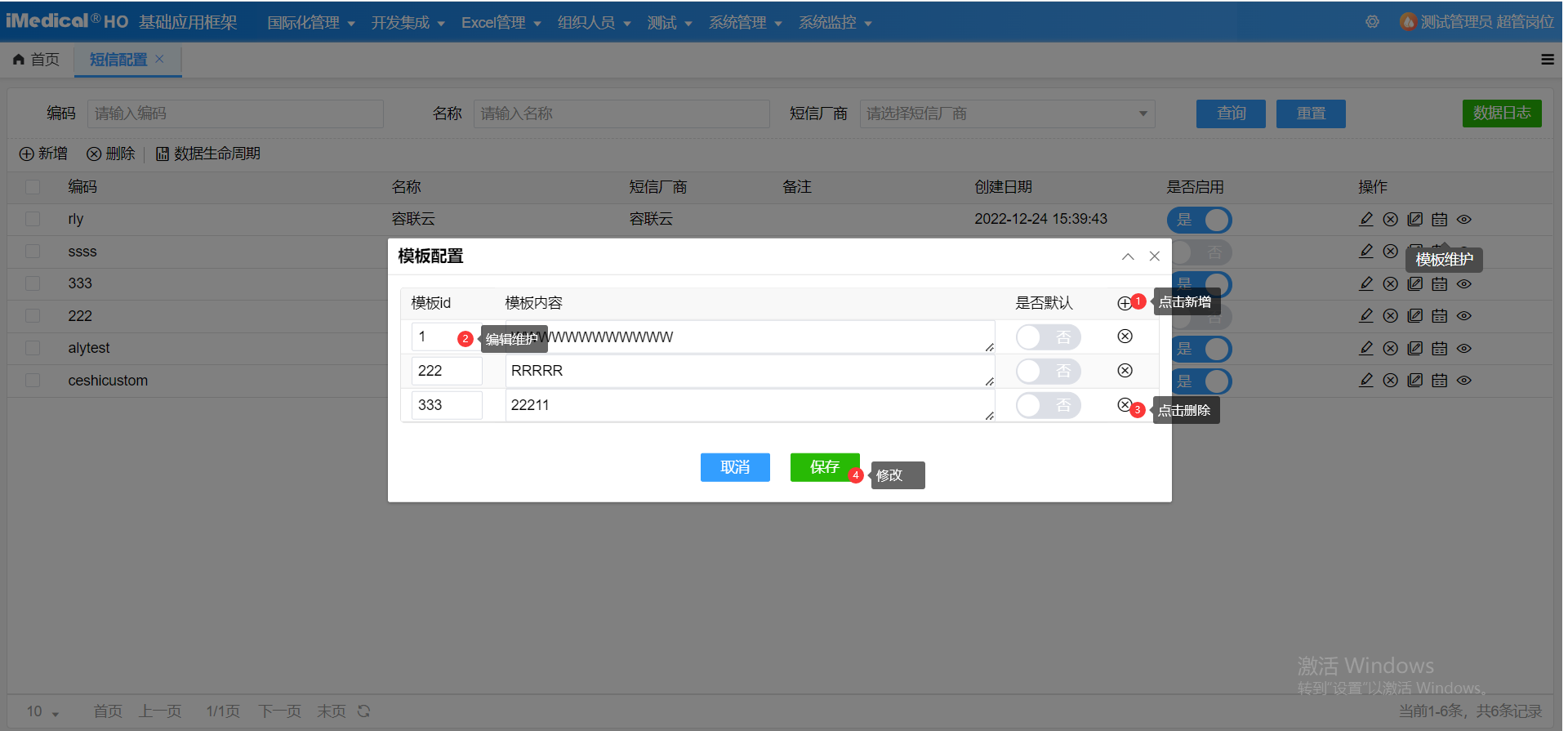Expand the 测试 menu
Screen dimensions: 1568x731
coord(670,23)
